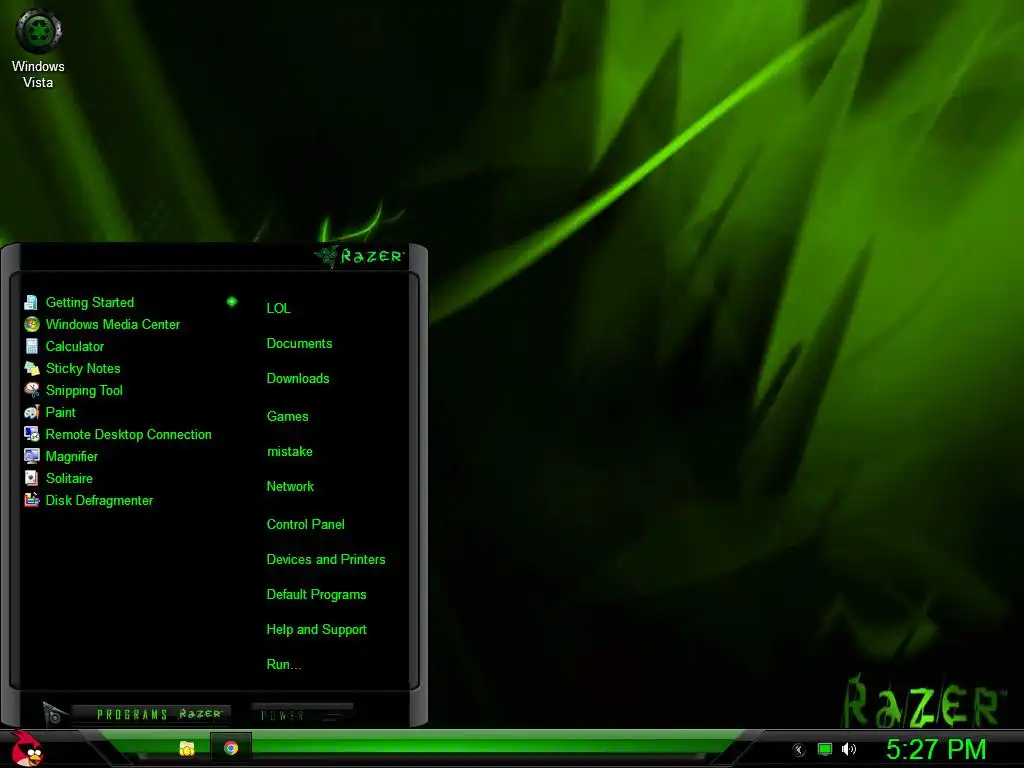This screenshot has height=768, width=1024.
Task: Click the Windows Media Center icon
Action: 31,325
